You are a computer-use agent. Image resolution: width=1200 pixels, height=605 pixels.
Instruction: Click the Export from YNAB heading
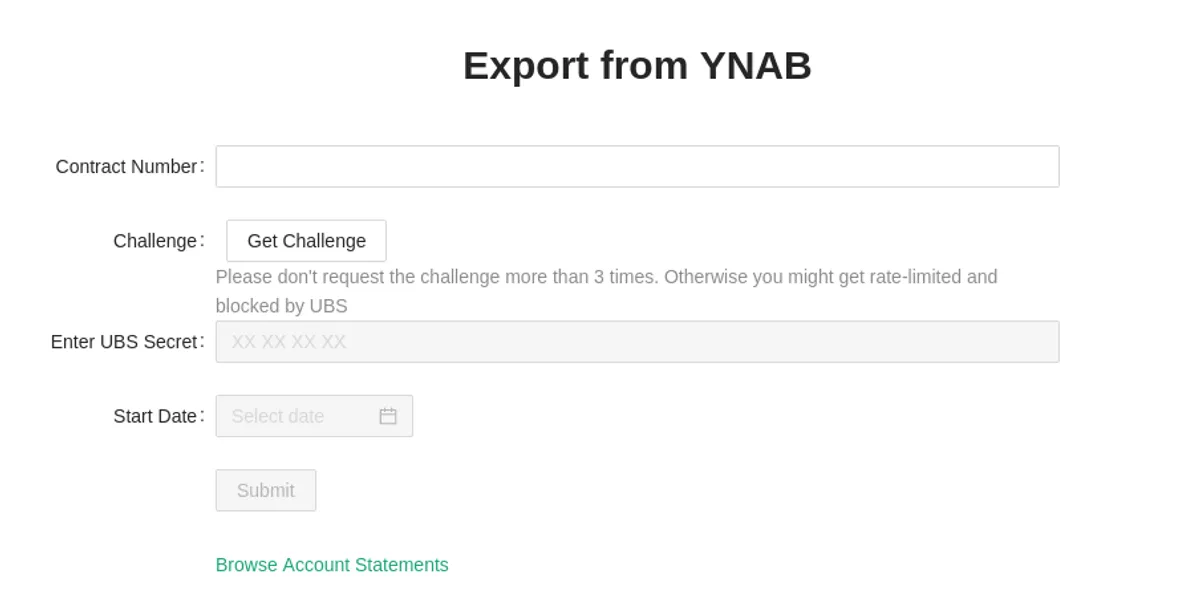[636, 66]
